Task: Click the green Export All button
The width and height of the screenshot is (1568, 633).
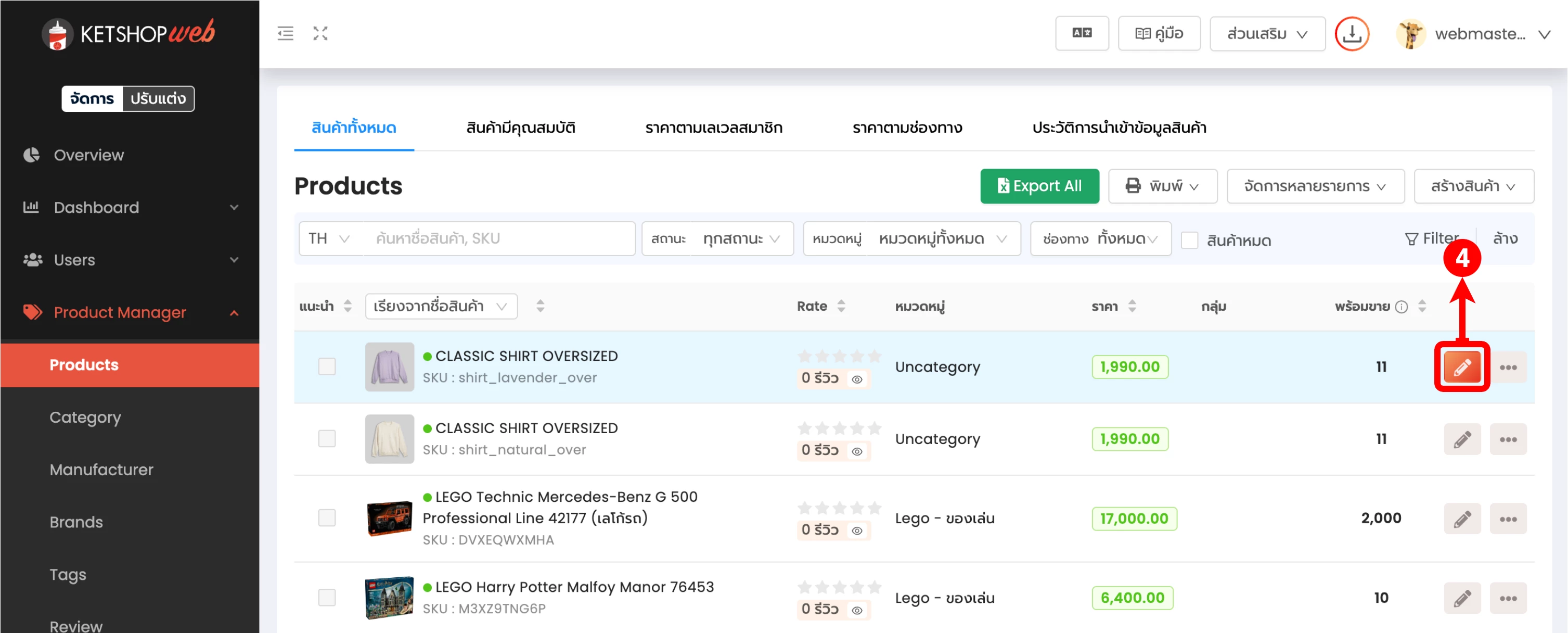Action: pos(1039,186)
